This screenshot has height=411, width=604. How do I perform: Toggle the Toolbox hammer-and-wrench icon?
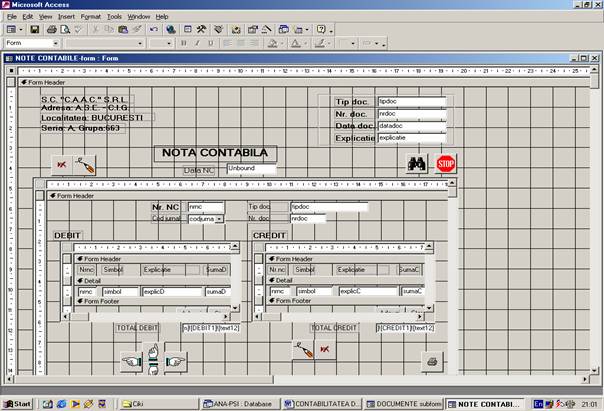[x=201, y=30]
